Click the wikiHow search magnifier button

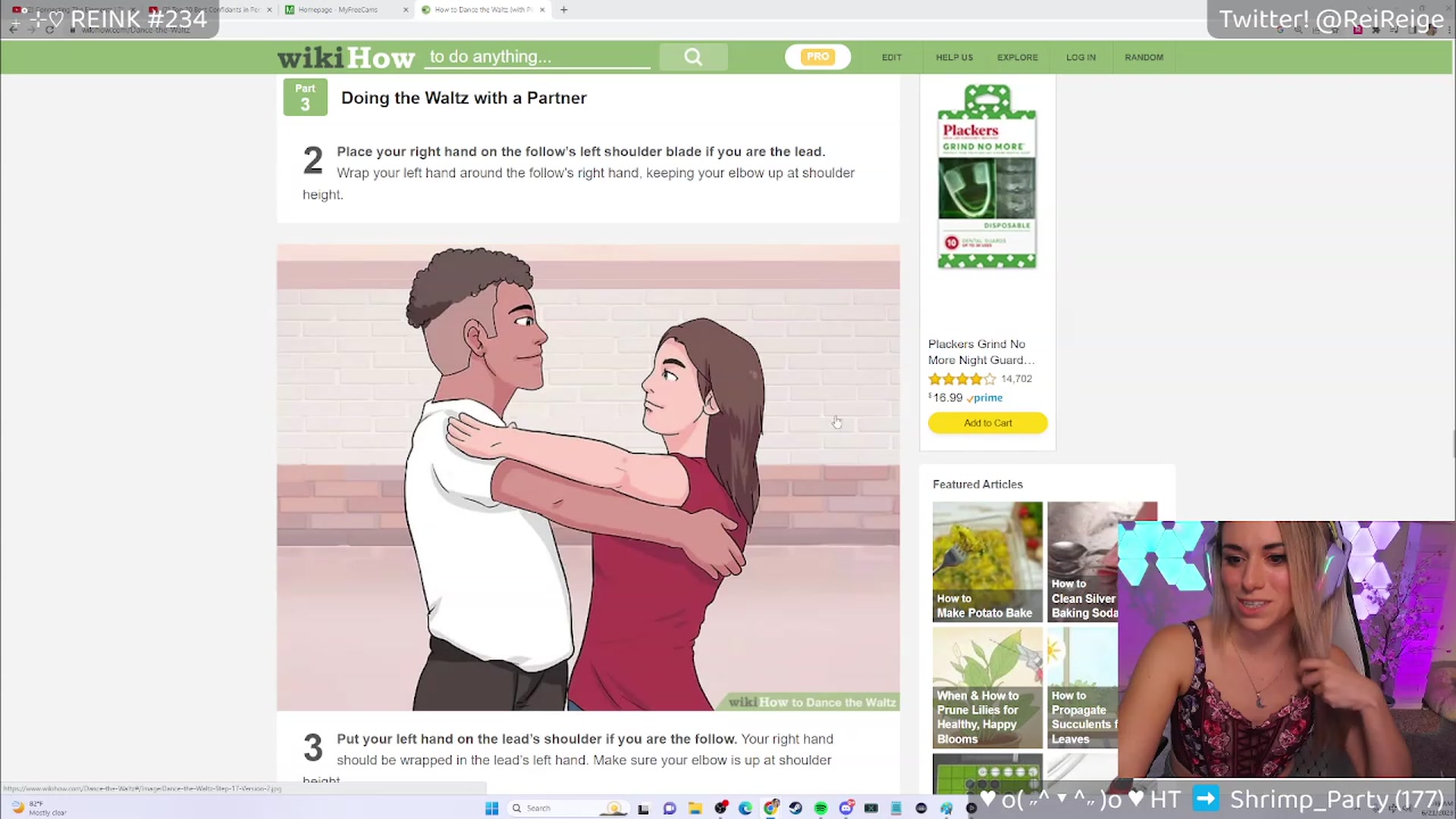[x=693, y=57]
